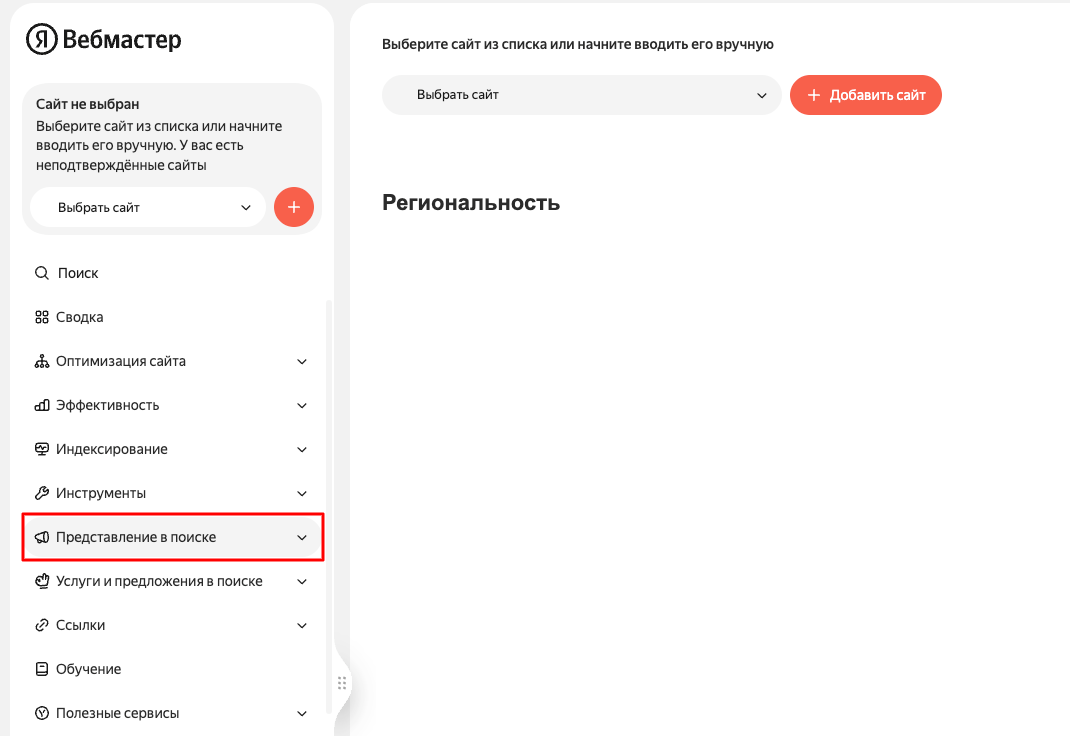Click the round red plus icon in sidebar

click(293, 207)
